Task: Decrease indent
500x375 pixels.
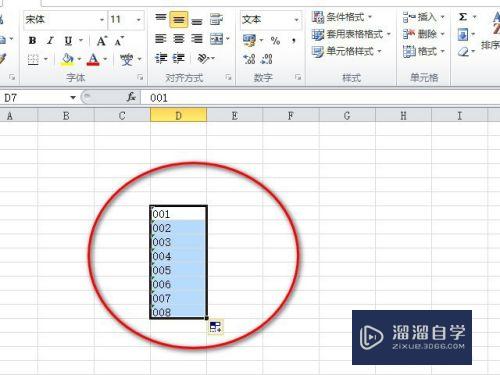Action: point(161,59)
